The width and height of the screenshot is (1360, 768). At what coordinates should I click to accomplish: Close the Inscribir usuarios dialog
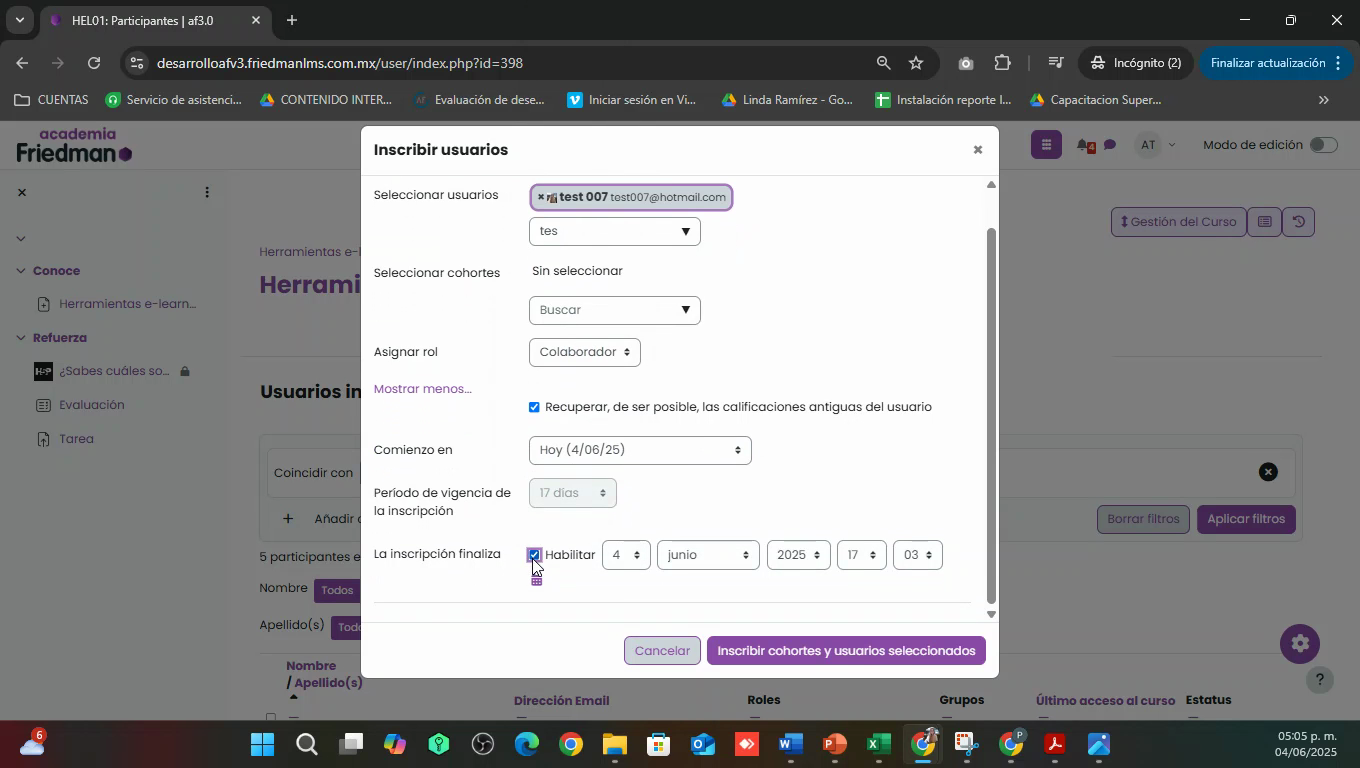(978, 150)
